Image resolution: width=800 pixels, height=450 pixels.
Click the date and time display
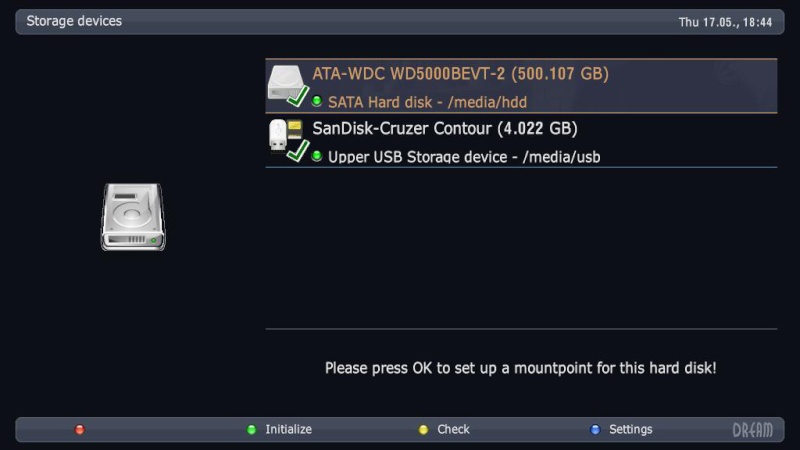tap(725, 22)
